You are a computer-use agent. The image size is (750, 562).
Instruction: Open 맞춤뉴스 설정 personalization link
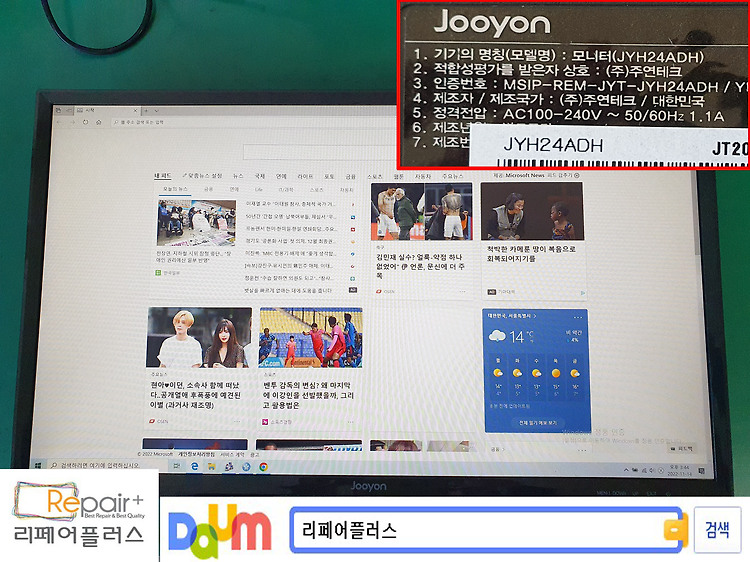[202, 176]
